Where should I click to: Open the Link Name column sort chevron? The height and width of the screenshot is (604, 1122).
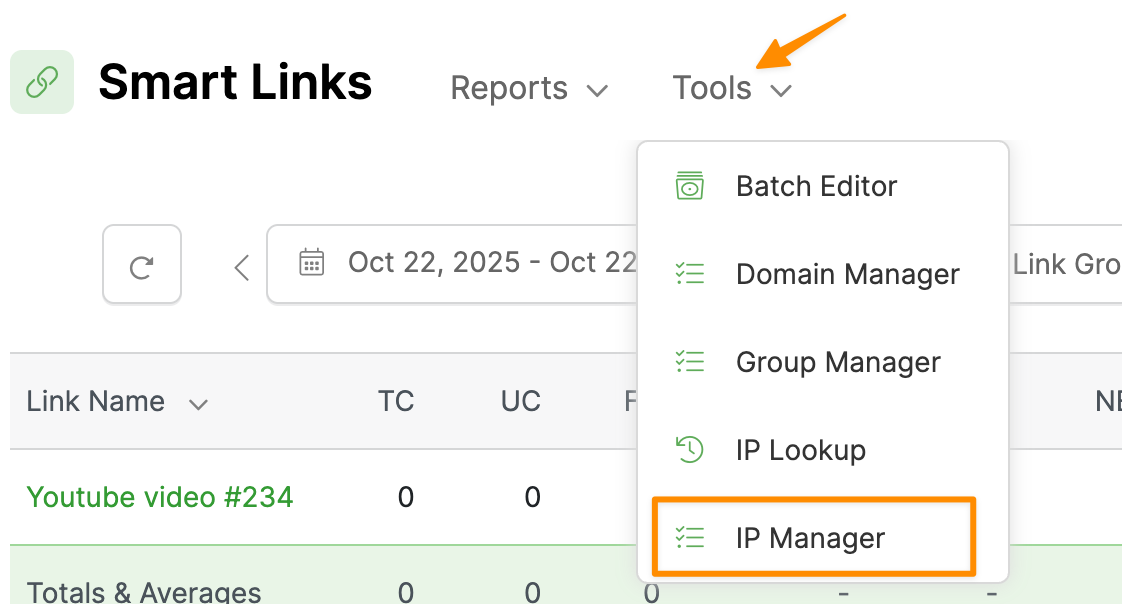[198, 404]
